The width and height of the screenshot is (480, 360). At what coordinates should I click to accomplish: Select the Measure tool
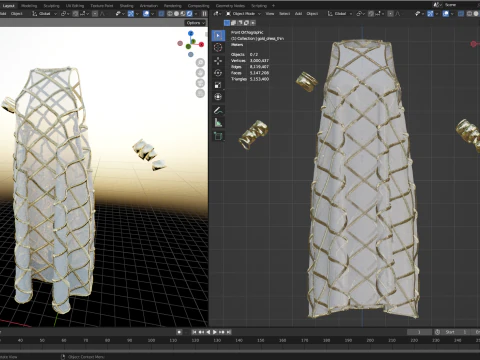point(218,123)
